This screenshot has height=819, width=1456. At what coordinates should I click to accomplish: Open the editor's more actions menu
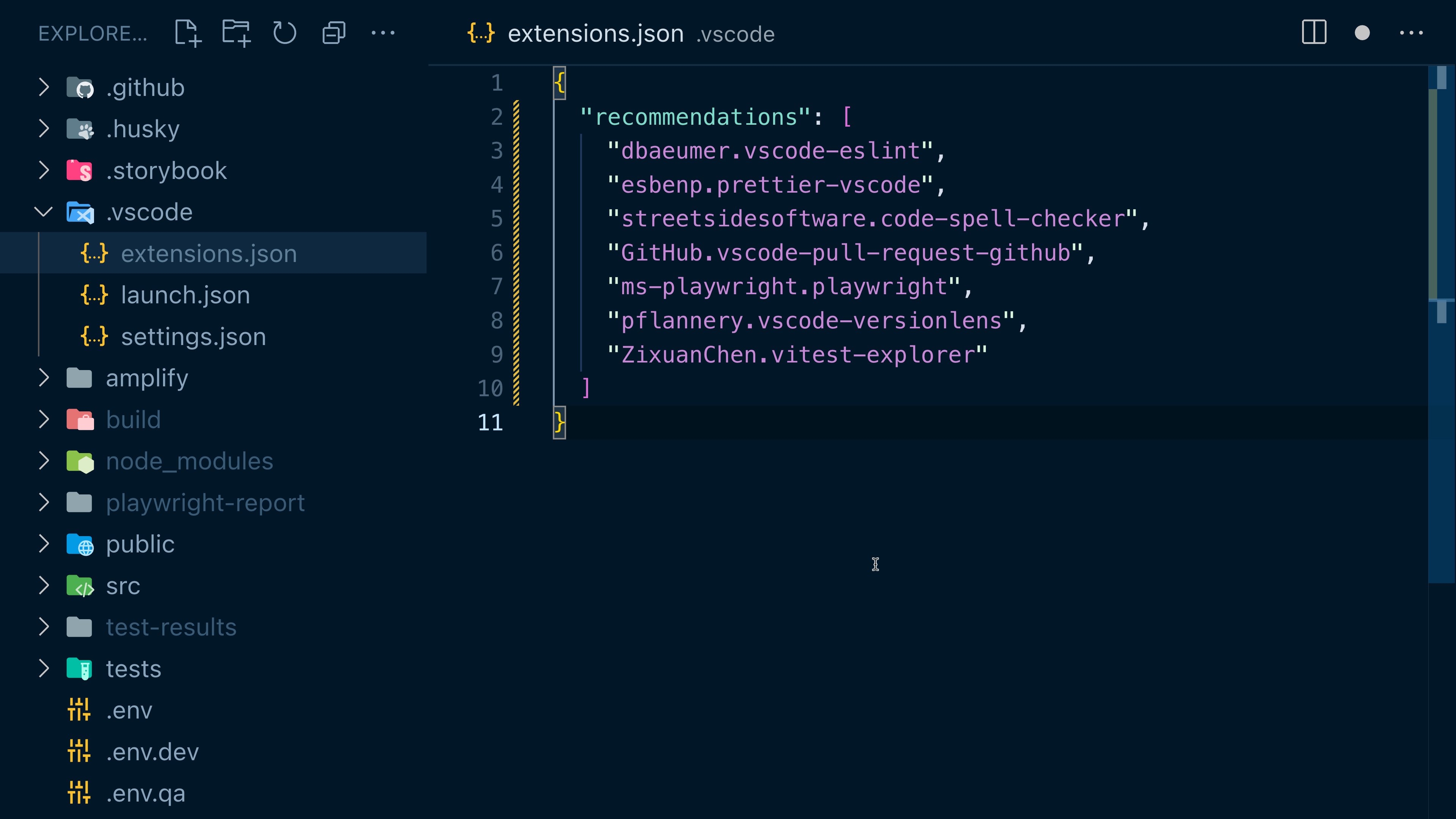point(1412,33)
